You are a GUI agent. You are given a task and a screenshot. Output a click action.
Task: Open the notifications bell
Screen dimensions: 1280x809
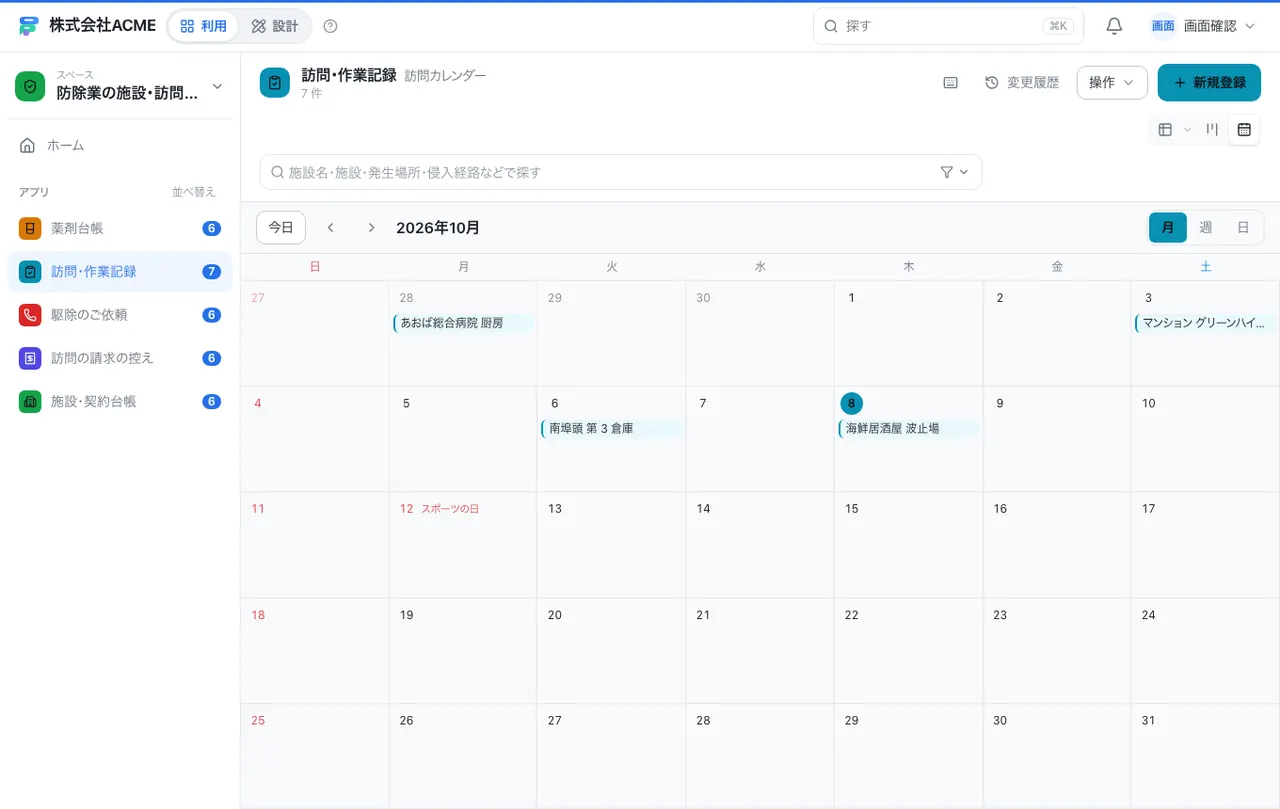coord(1114,26)
